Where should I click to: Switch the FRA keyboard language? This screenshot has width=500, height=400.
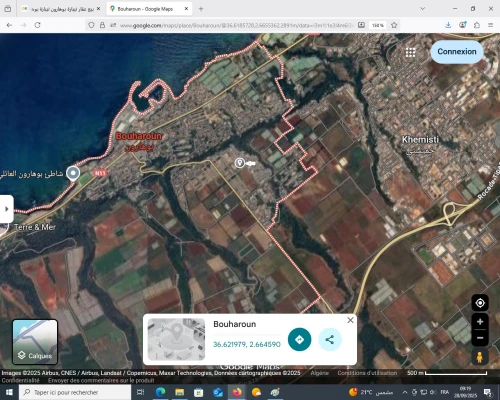coord(445,392)
